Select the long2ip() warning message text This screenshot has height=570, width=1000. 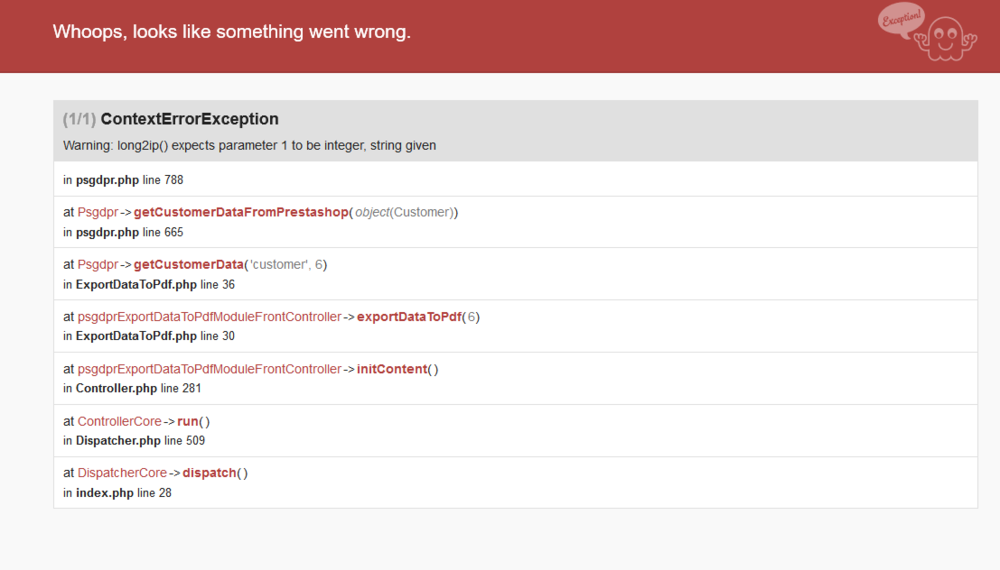click(x=249, y=145)
